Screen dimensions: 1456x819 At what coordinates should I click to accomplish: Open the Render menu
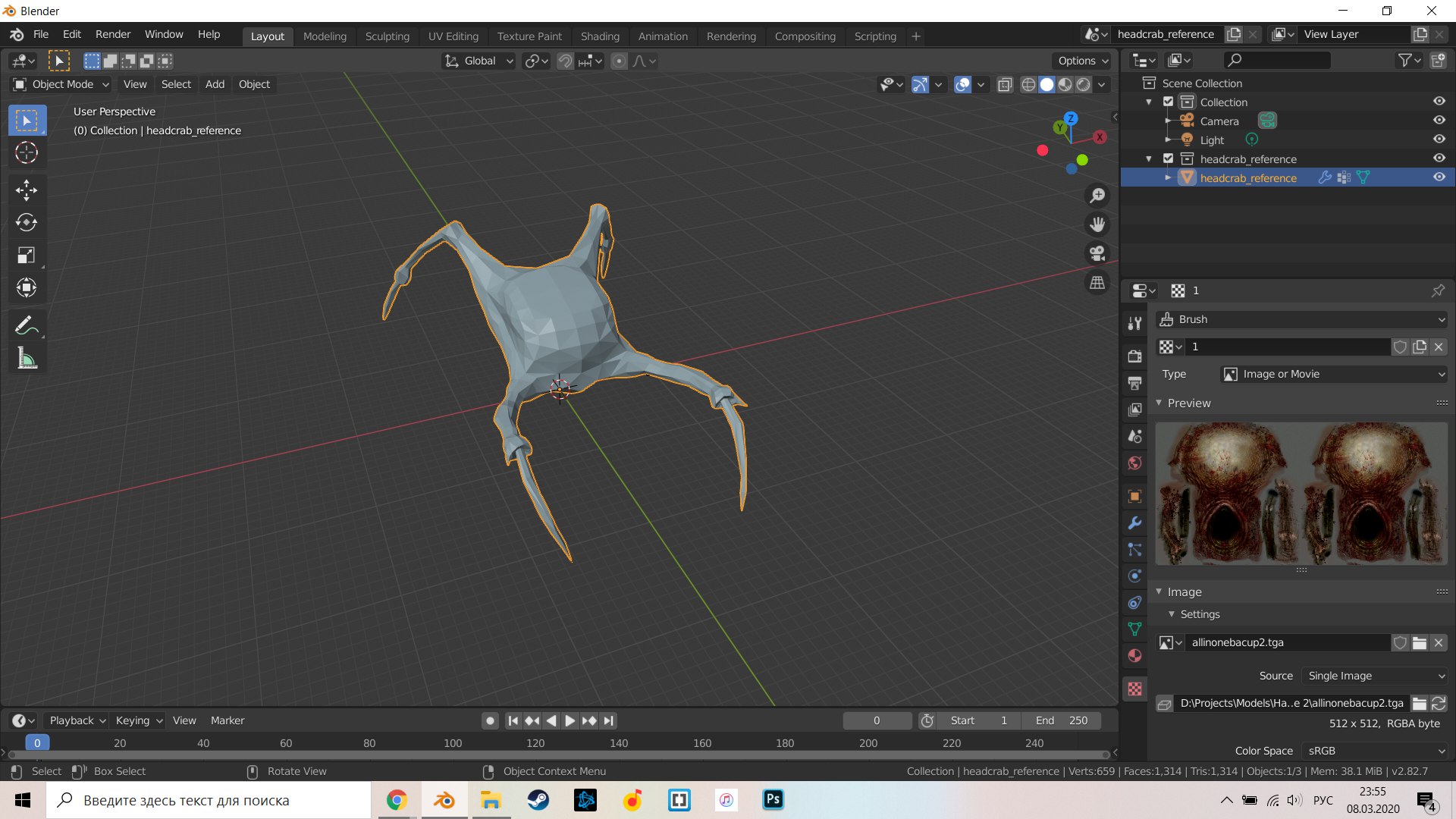click(x=112, y=35)
